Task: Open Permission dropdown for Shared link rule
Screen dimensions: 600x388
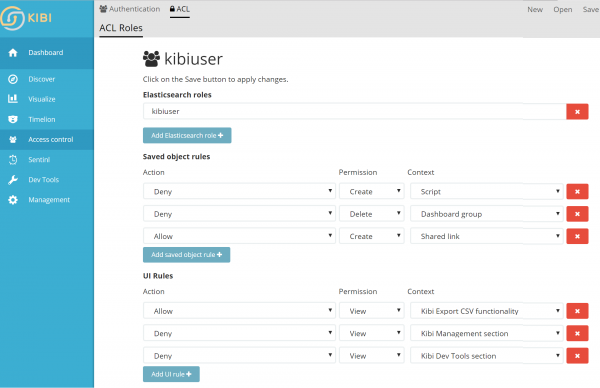Action: 371,236
